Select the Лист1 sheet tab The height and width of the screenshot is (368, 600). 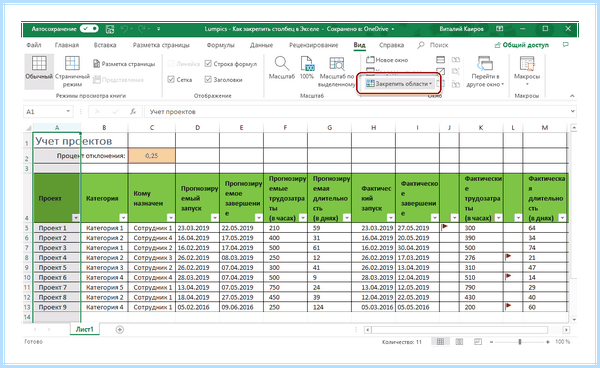[85, 329]
